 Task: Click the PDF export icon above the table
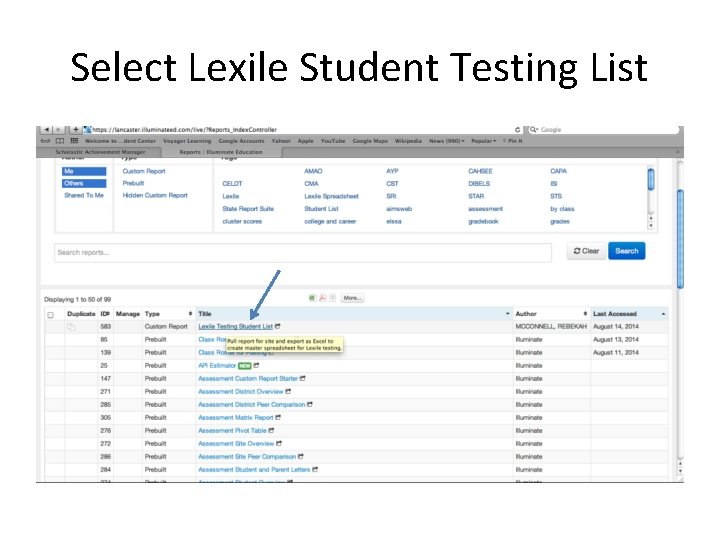323,298
